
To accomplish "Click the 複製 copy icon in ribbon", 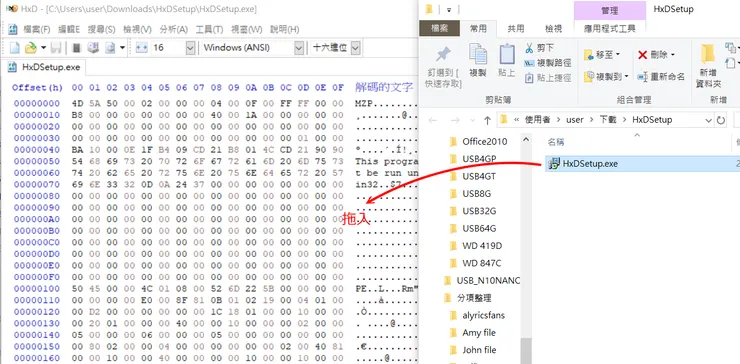I will point(478,53).
